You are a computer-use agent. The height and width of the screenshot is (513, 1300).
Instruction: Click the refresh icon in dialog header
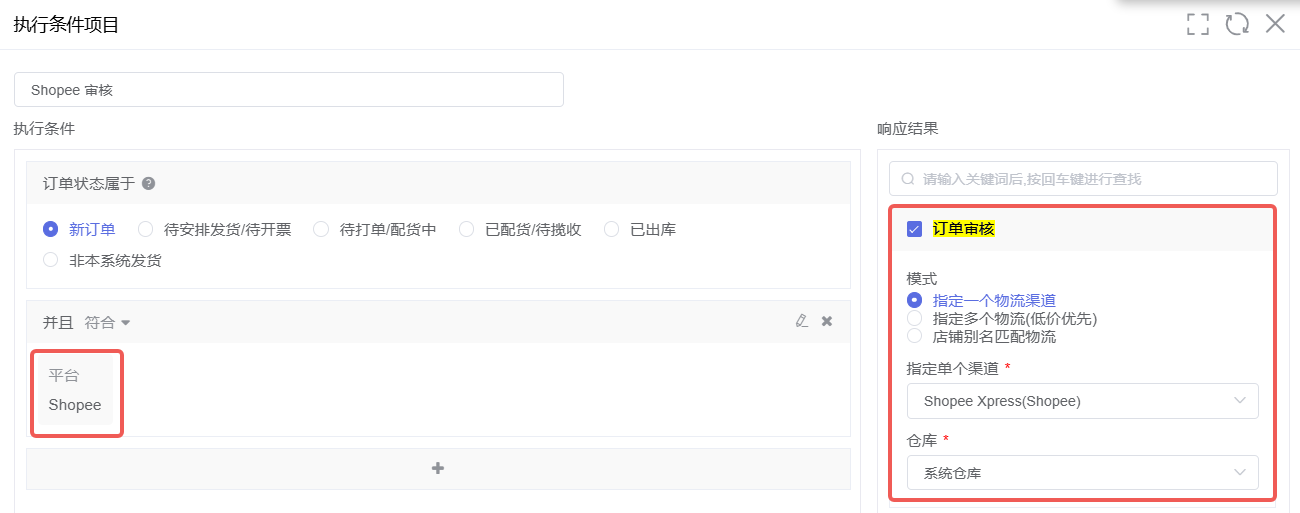click(1237, 24)
